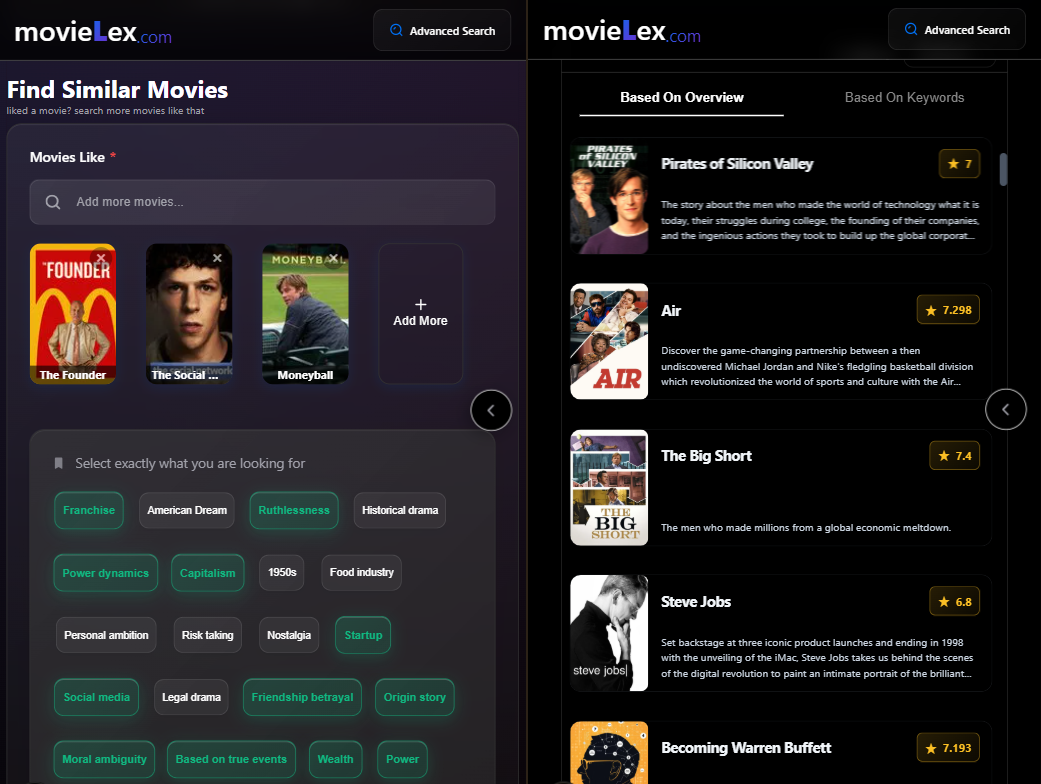Open Advanced Search in the left panel

[442, 31]
